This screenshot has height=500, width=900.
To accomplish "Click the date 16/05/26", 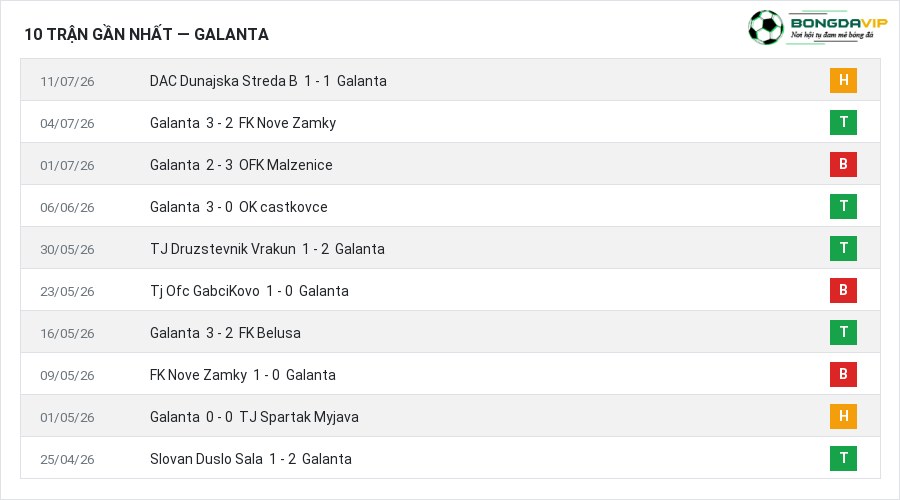I will pos(67,334).
